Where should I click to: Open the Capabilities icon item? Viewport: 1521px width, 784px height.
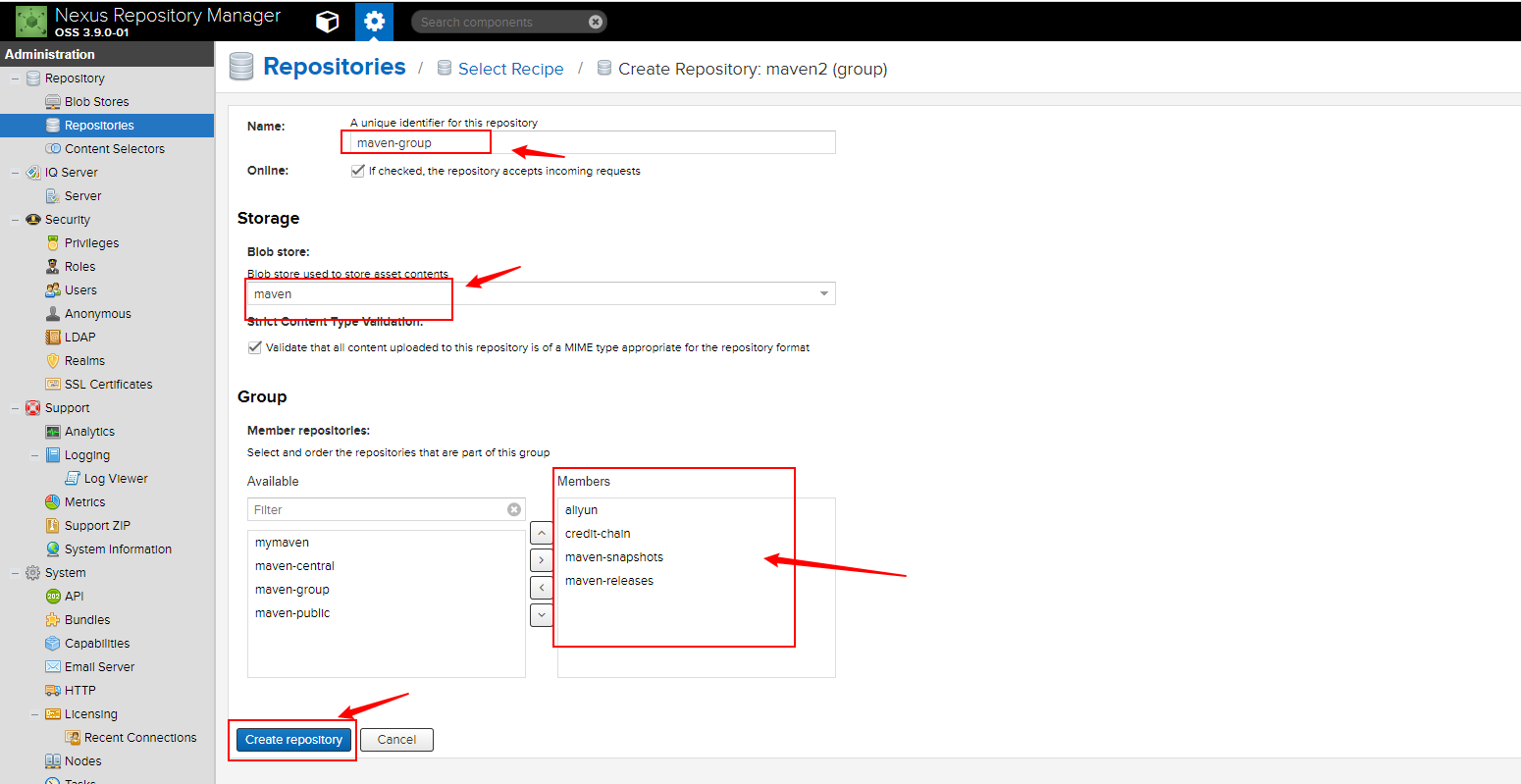(x=53, y=644)
